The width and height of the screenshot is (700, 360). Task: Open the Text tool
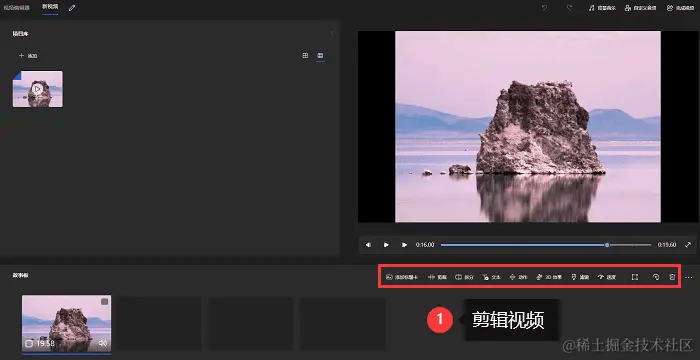492,277
